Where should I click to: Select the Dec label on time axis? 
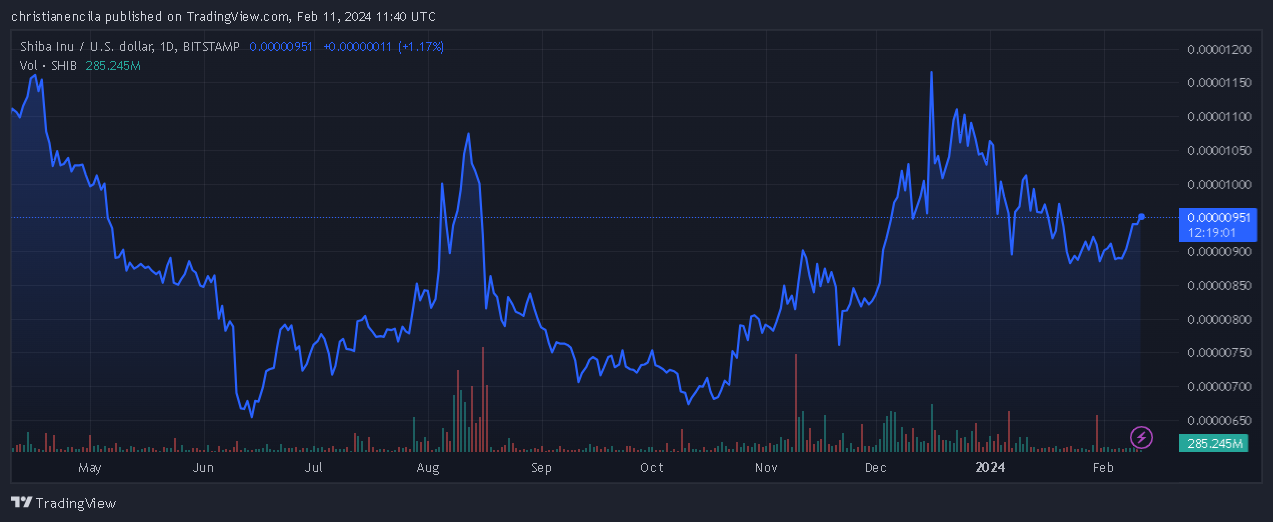(x=876, y=467)
